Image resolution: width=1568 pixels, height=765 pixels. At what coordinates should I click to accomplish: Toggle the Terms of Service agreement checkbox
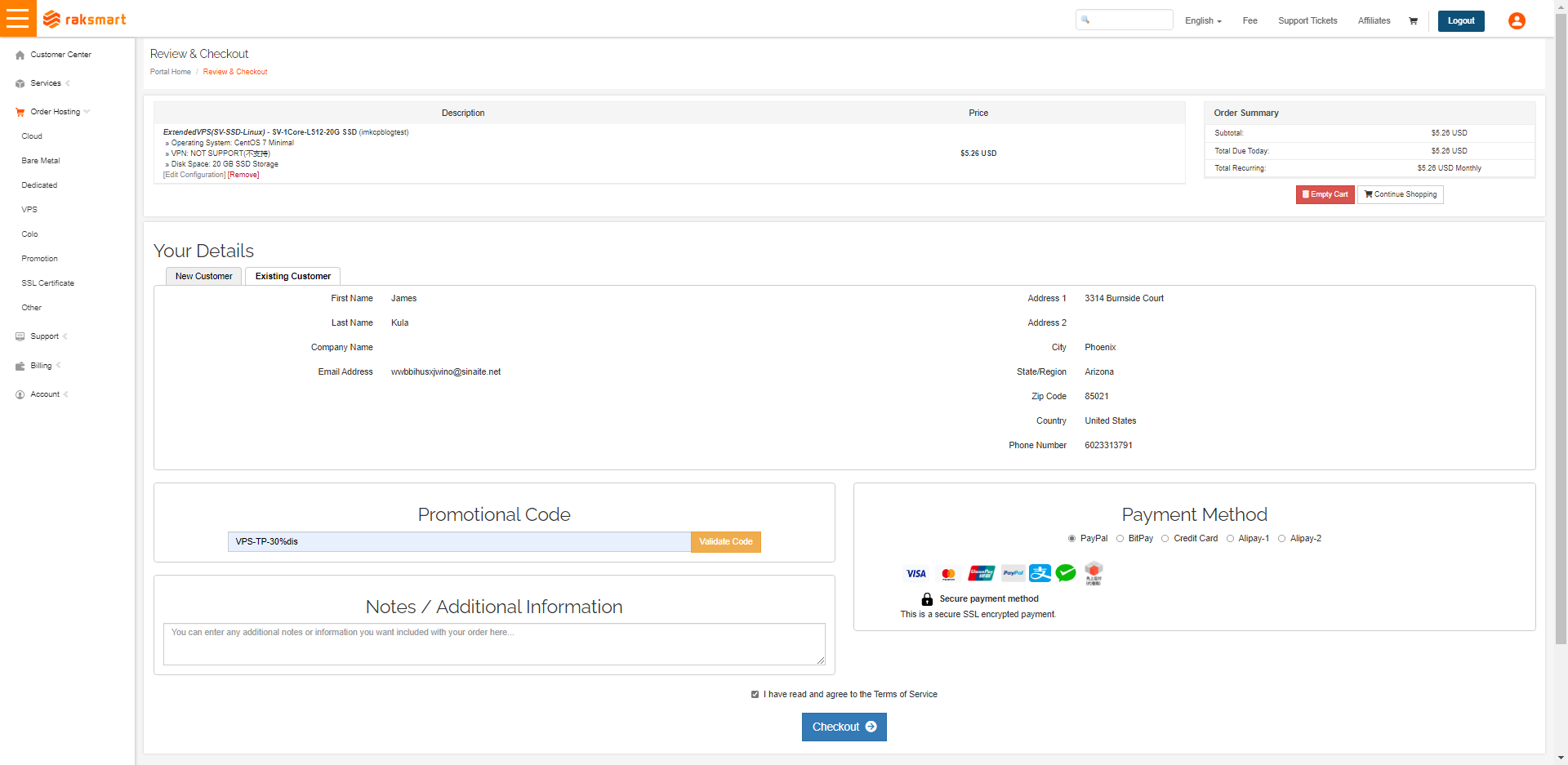click(x=755, y=695)
